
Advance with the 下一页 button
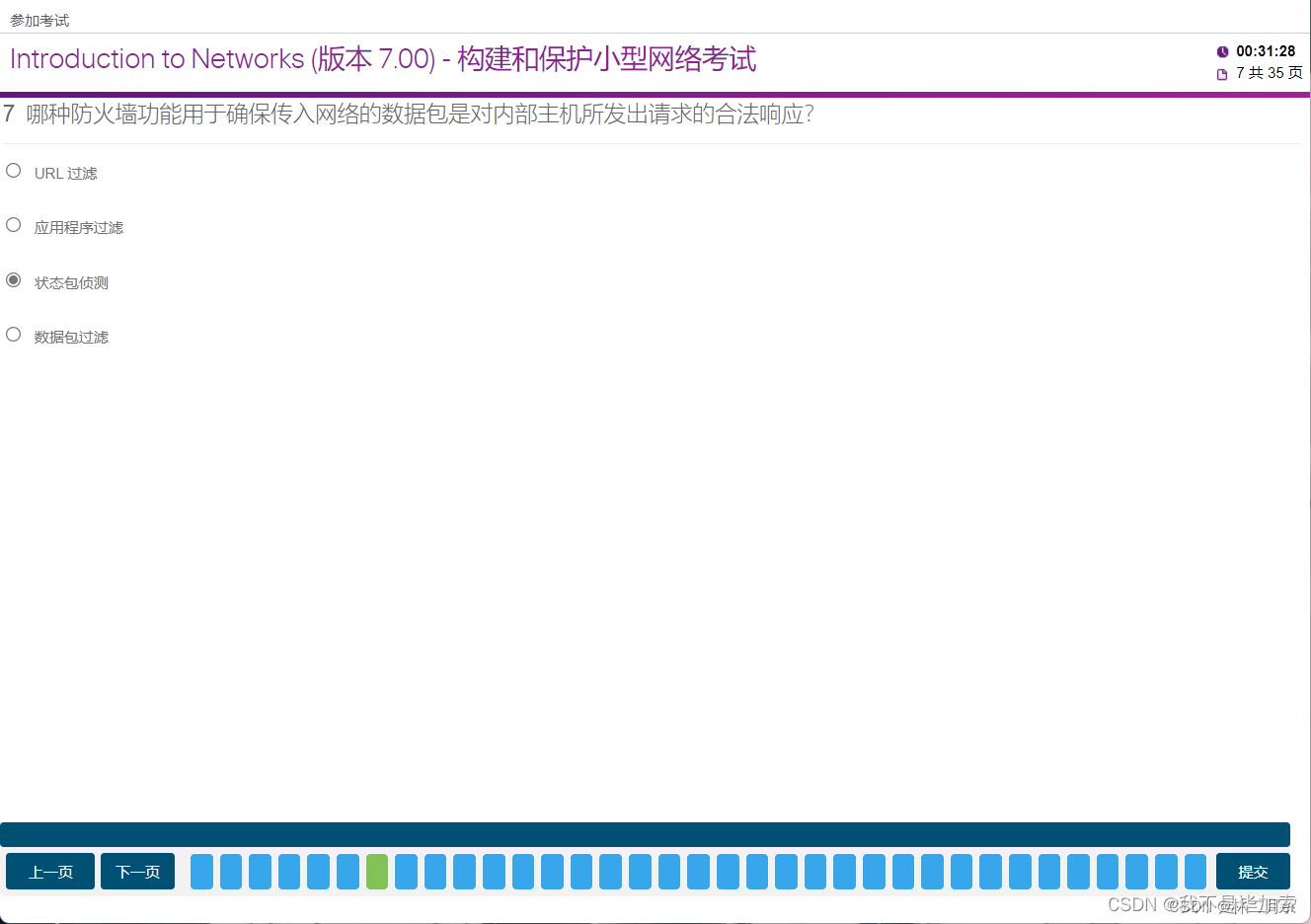click(x=137, y=872)
